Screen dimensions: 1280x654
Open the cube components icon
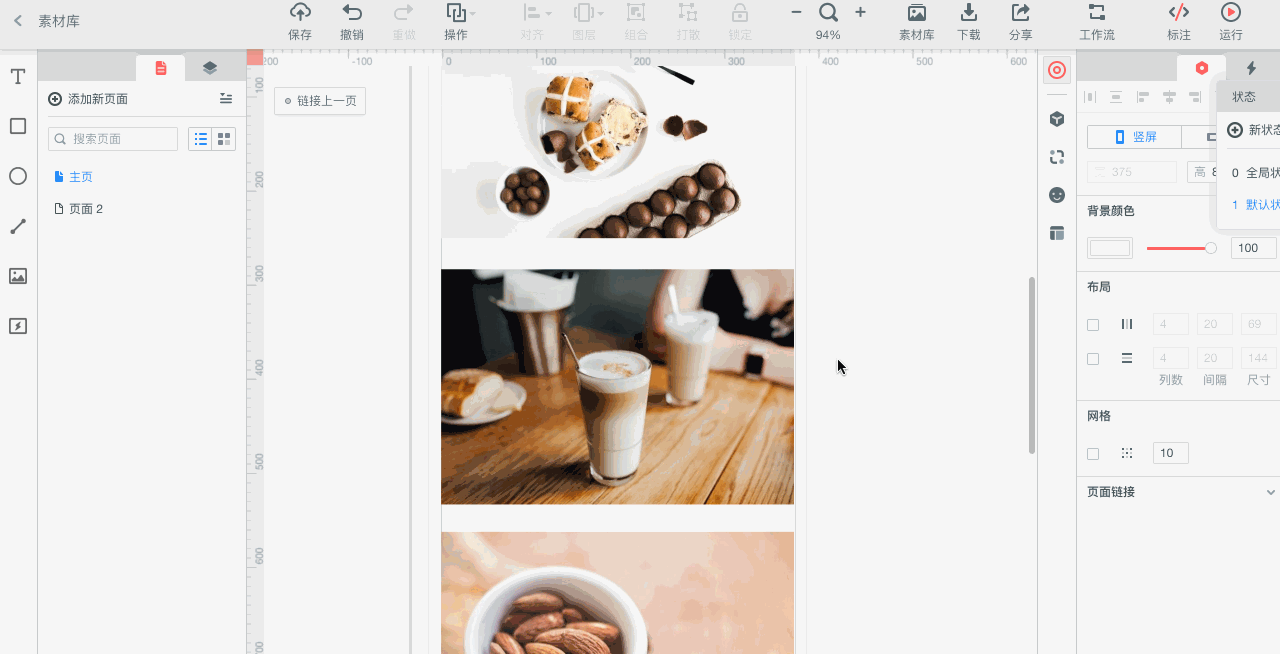[1057, 119]
